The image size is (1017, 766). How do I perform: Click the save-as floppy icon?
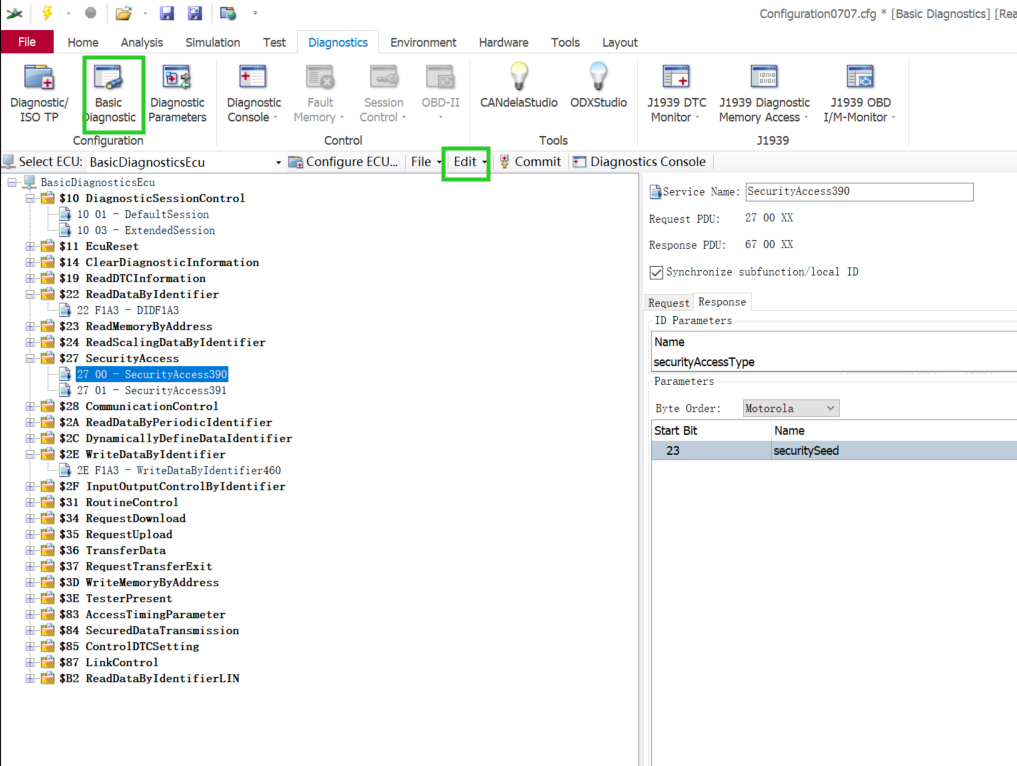195,13
